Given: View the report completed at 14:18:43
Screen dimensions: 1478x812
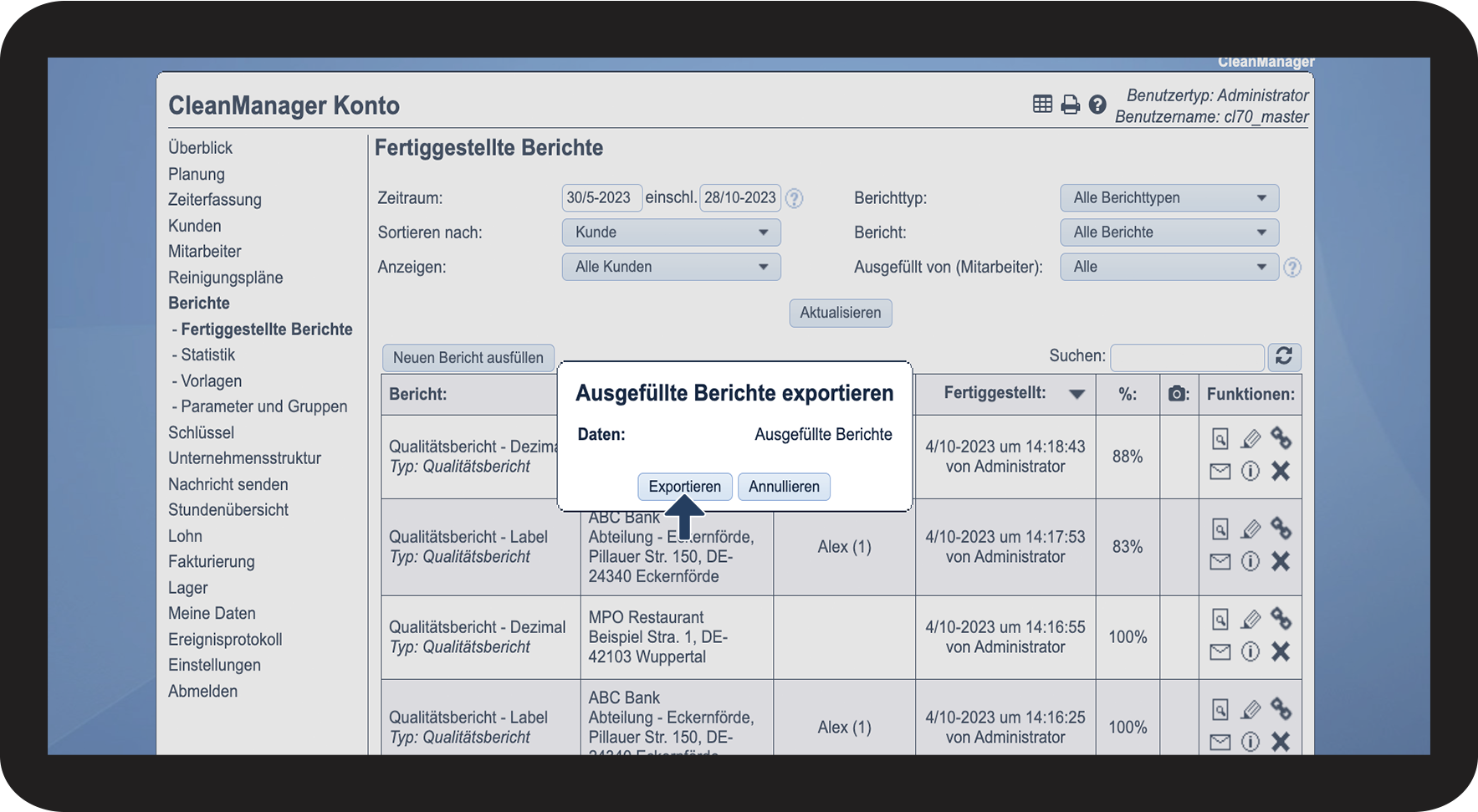Looking at the screenshot, I should [1220, 438].
